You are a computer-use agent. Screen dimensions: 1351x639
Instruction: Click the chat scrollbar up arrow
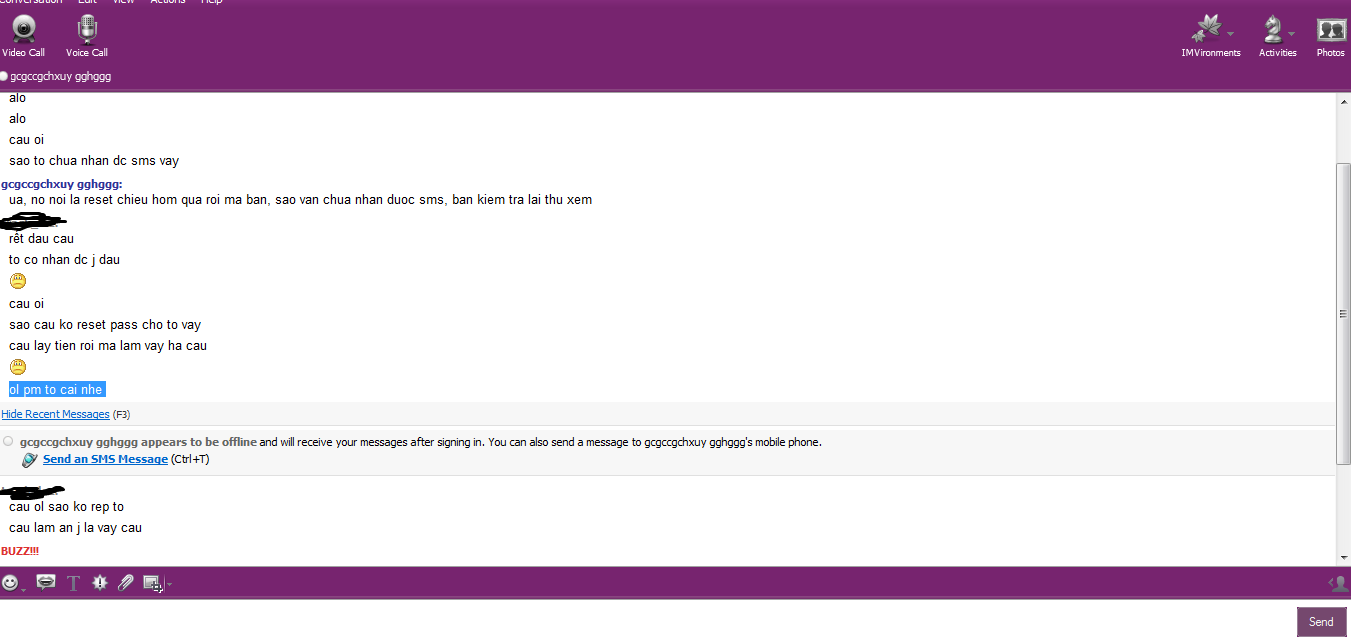point(1343,102)
